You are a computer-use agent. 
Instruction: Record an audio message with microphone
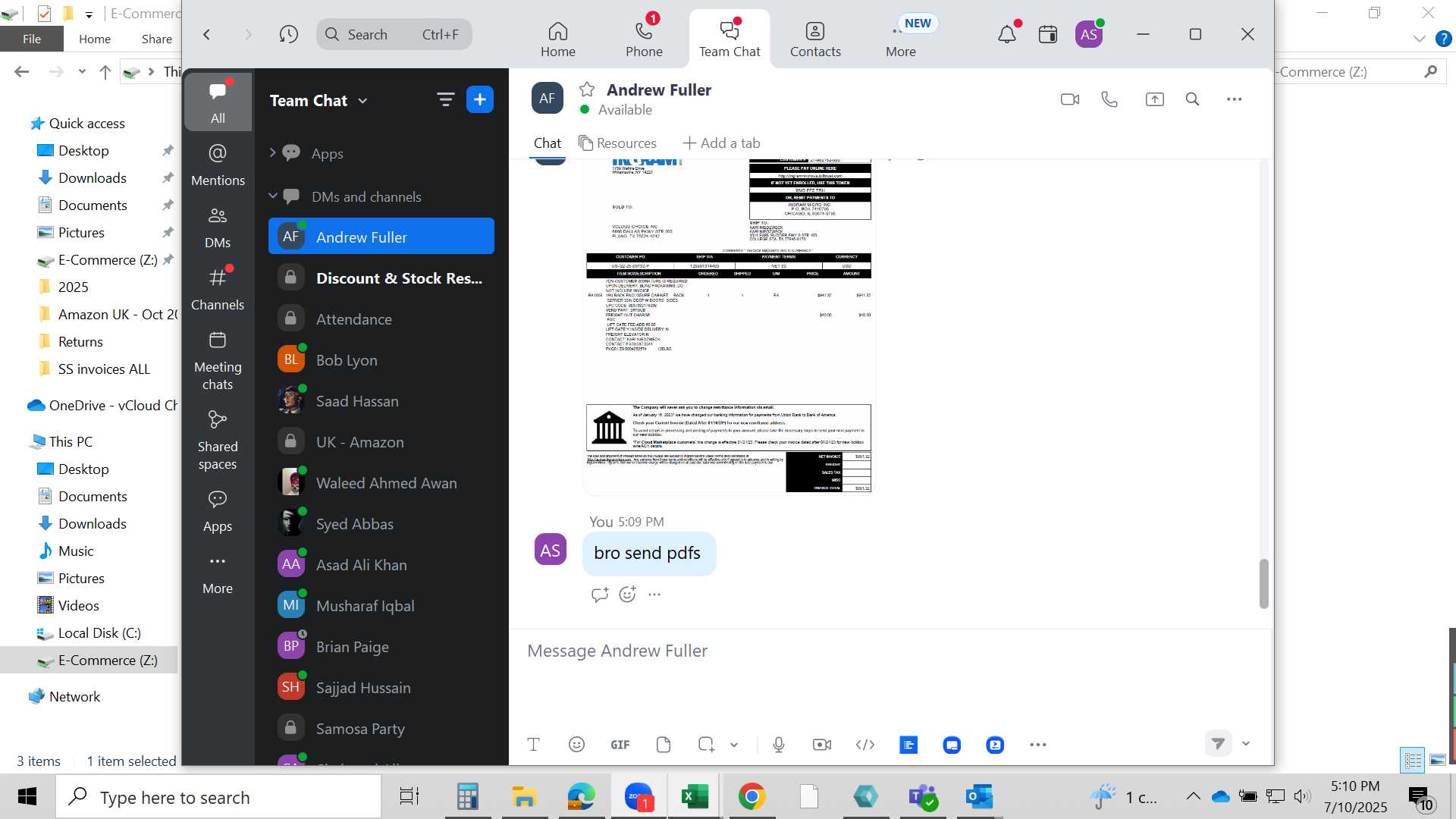click(x=779, y=745)
